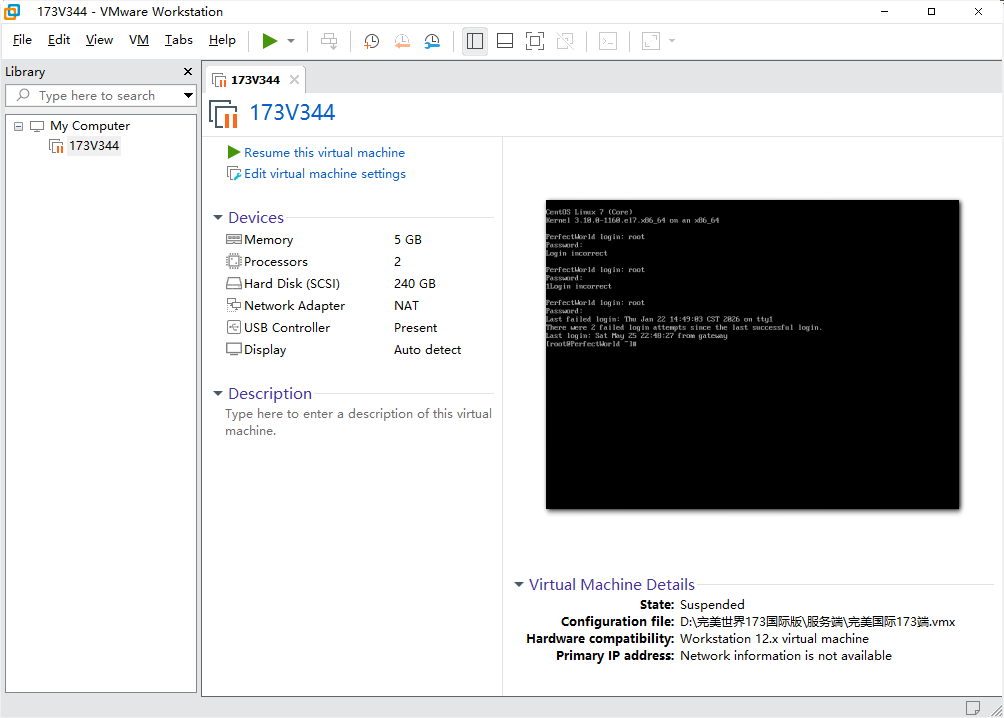Open the power options dropdown arrow
This screenshot has height=718, width=1004.
(291, 41)
